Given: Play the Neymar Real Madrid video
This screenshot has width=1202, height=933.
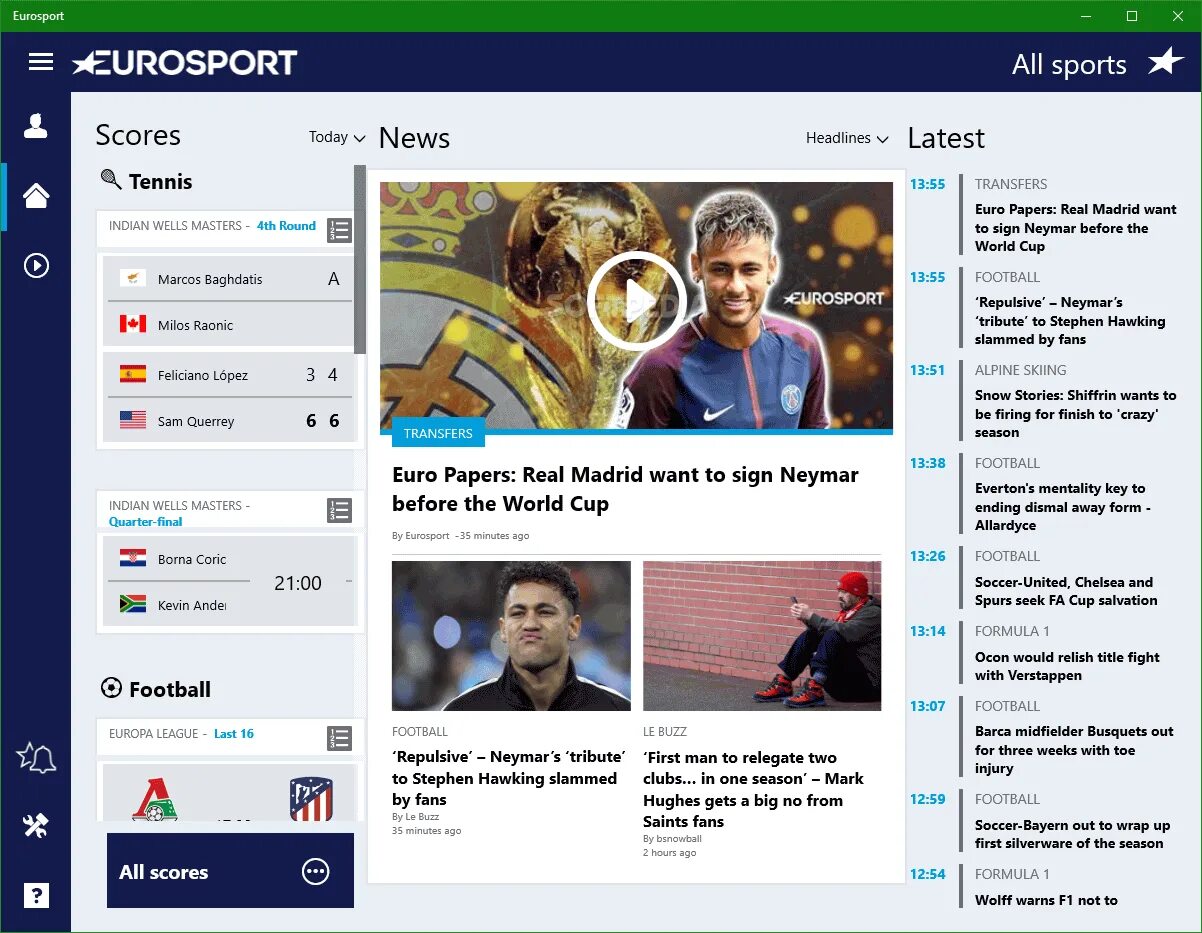Looking at the screenshot, I should [636, 300].
